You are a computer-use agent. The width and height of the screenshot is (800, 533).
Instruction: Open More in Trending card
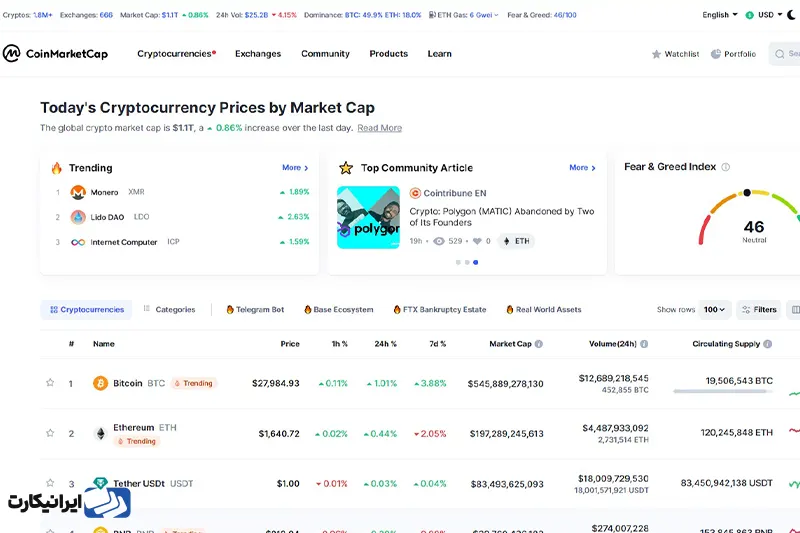pyautogui.click(x=295, y=167)
